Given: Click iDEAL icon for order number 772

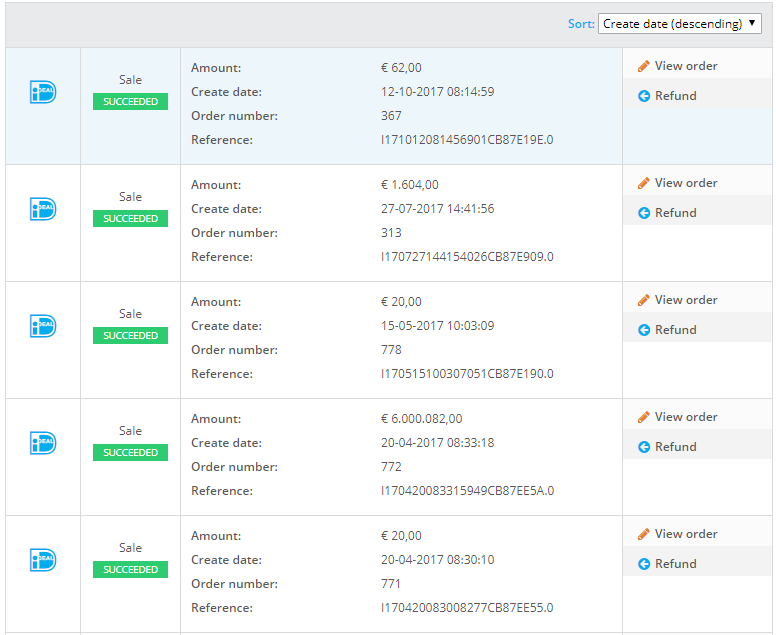Looking at the screenshot, I should pos(43,443).
